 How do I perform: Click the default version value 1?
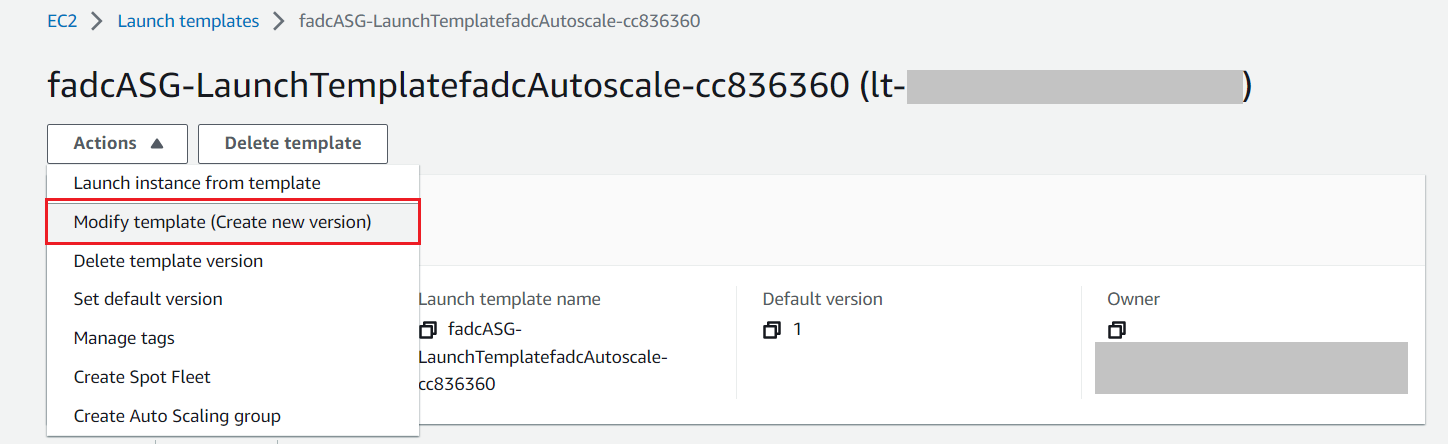click(x=797, y=329)
